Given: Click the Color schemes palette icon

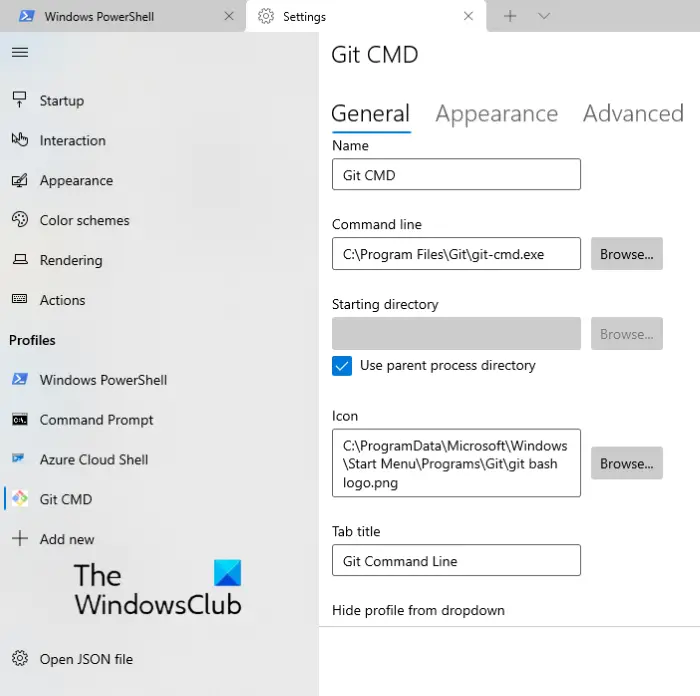Looking at the screenshot, I should coord(20,220).
